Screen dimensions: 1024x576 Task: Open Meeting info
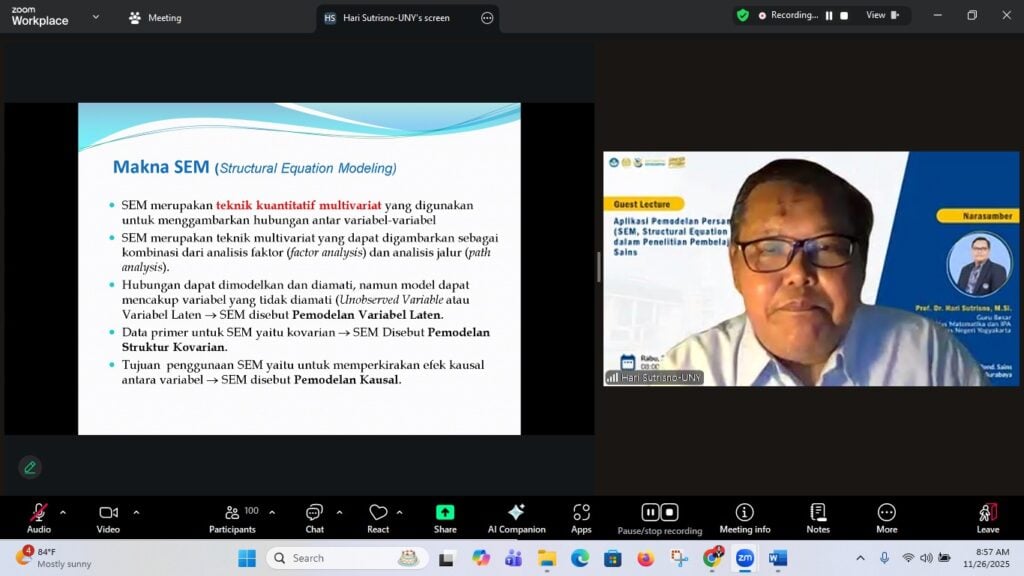(744, 517)
